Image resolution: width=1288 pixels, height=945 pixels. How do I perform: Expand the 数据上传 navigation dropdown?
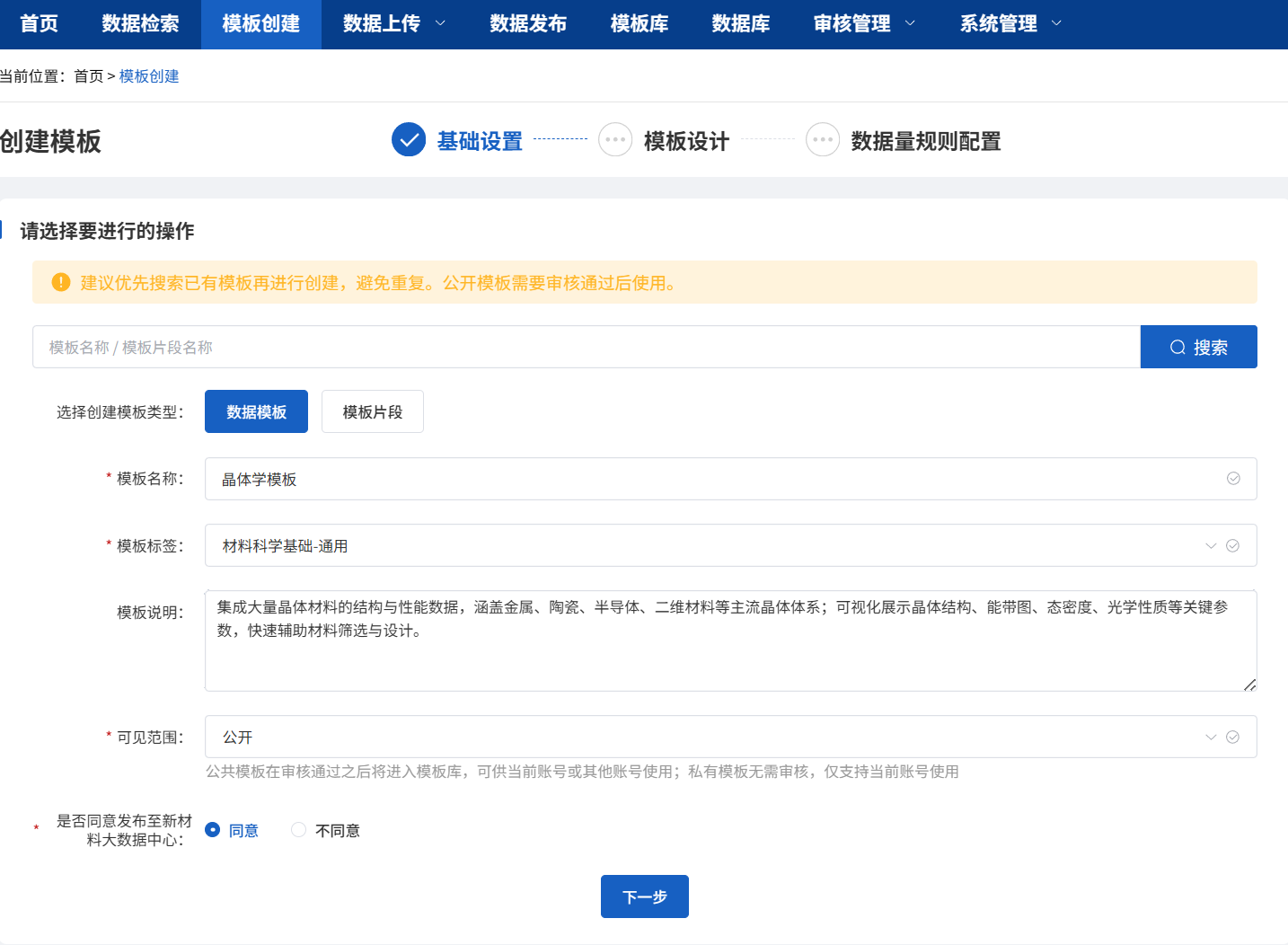pos(392,24)
